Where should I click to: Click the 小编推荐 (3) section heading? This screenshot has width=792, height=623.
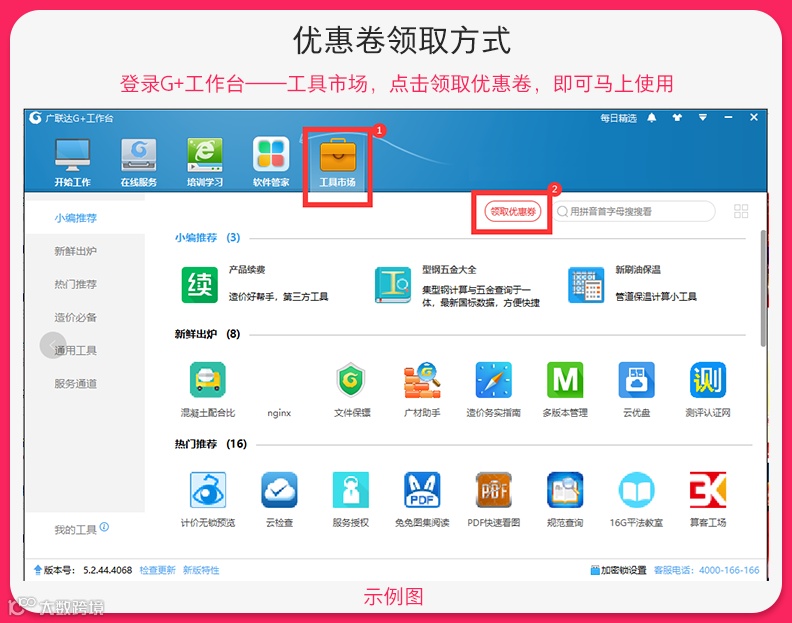pos(208,237)
